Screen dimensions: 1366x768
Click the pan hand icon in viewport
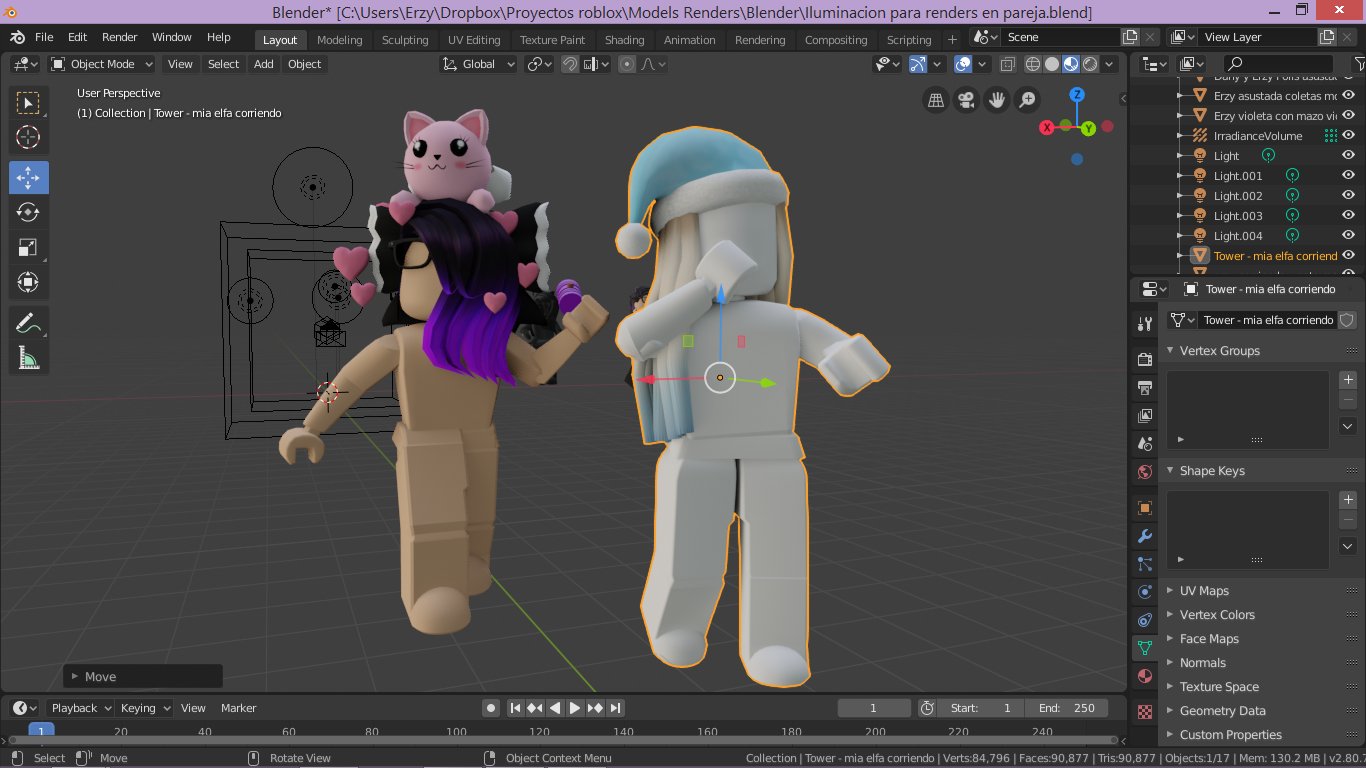(x=997, y=100)
